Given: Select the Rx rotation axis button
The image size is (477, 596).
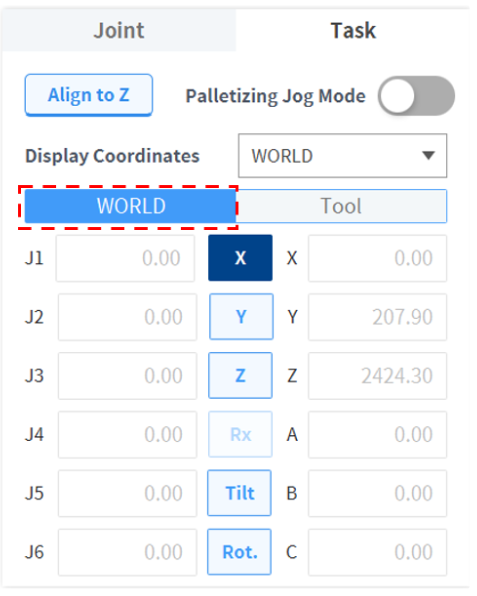Looking at the screenshot, I should [240, 434].
